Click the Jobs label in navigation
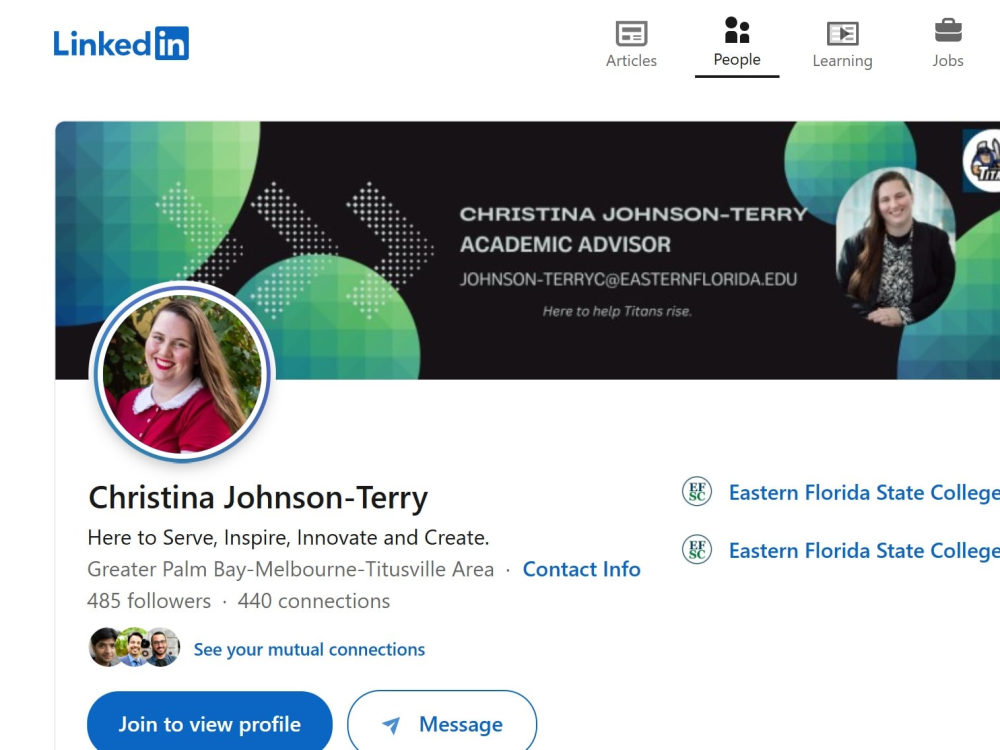Viewport: 1000px width, 750px height. click(948, 61)
